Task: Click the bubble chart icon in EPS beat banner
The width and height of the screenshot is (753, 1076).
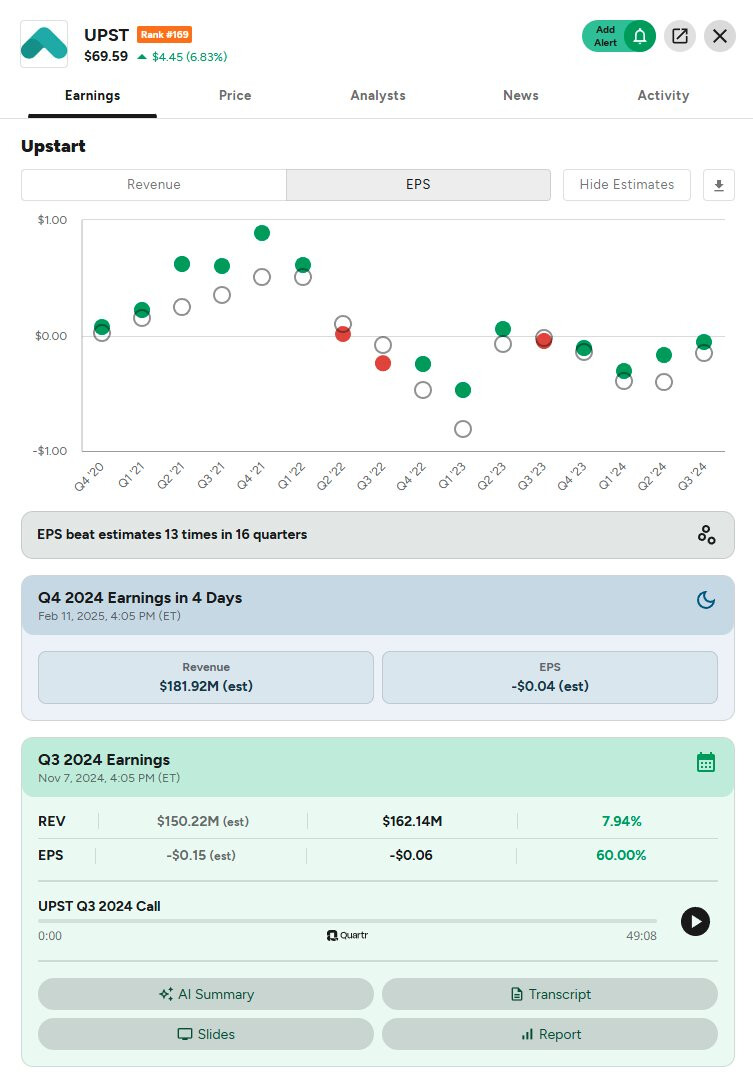Action: click(706, 535)
